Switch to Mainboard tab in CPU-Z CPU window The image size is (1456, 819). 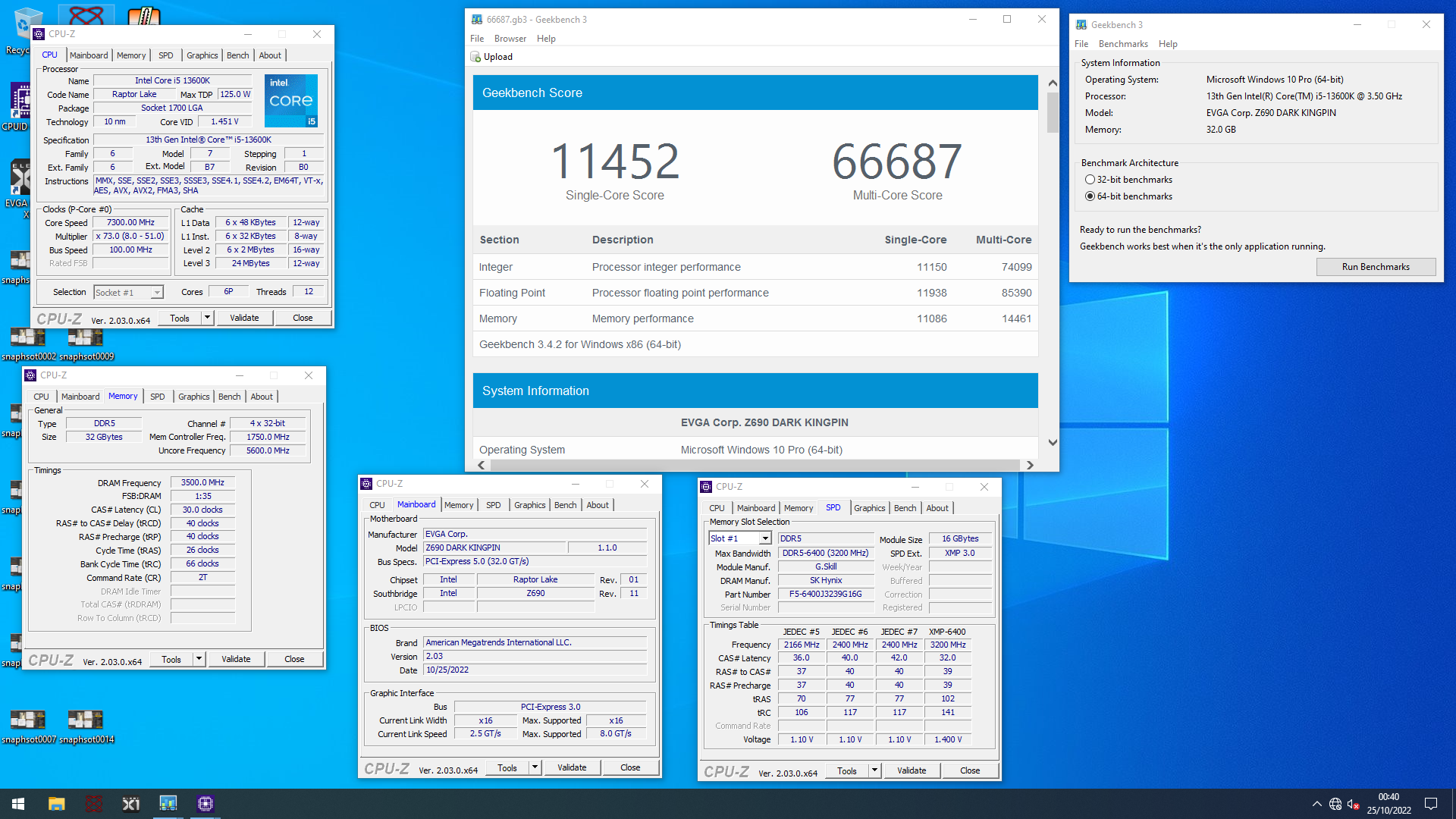(x=89, y=55)
